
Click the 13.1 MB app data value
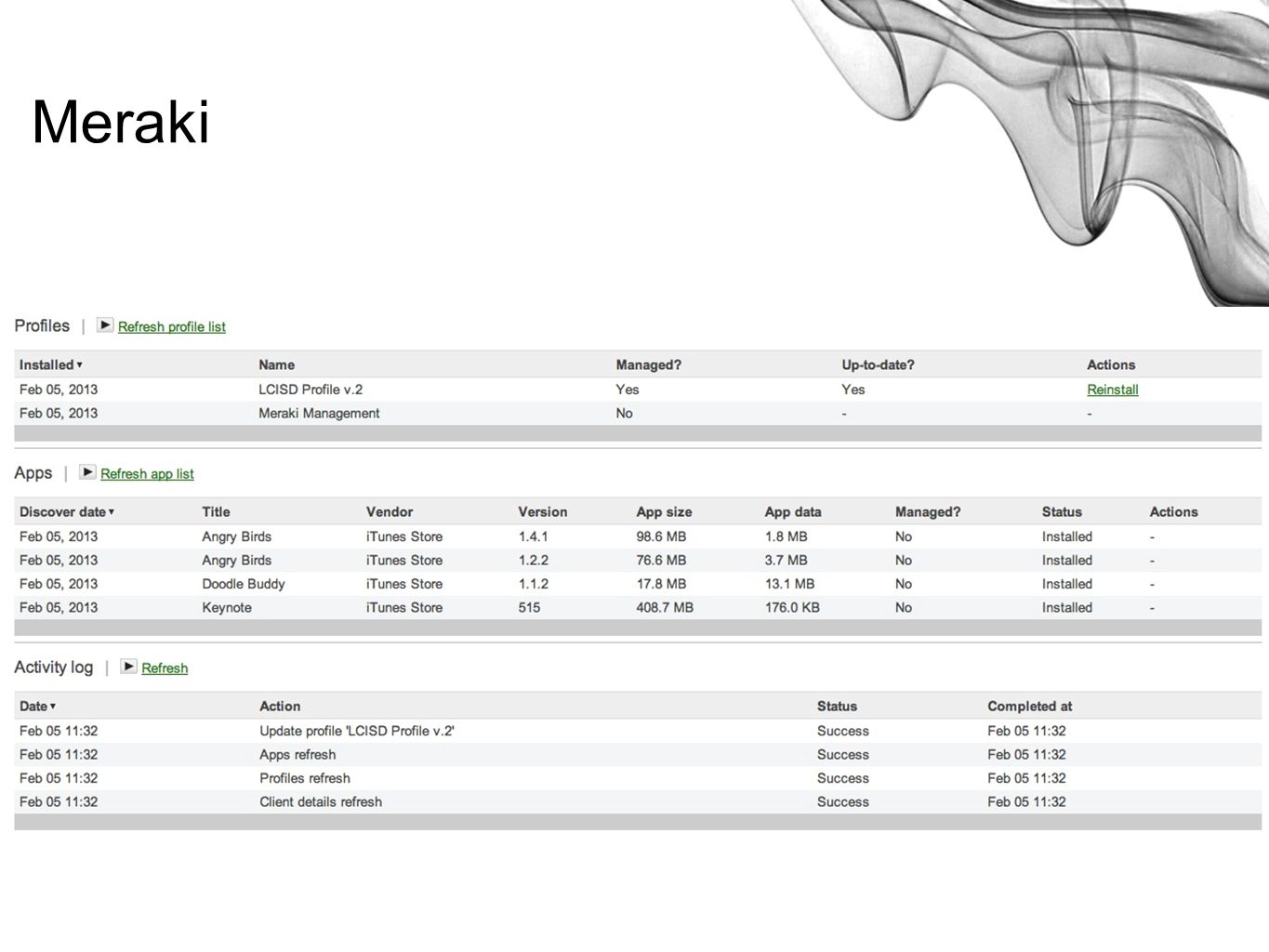coord(789,584)
